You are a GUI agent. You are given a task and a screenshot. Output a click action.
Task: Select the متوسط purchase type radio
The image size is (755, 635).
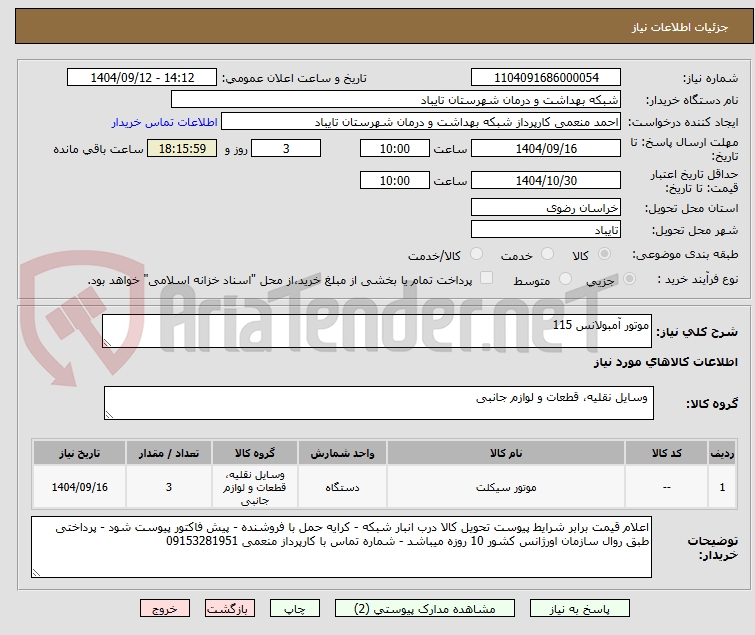click(565, 279)
